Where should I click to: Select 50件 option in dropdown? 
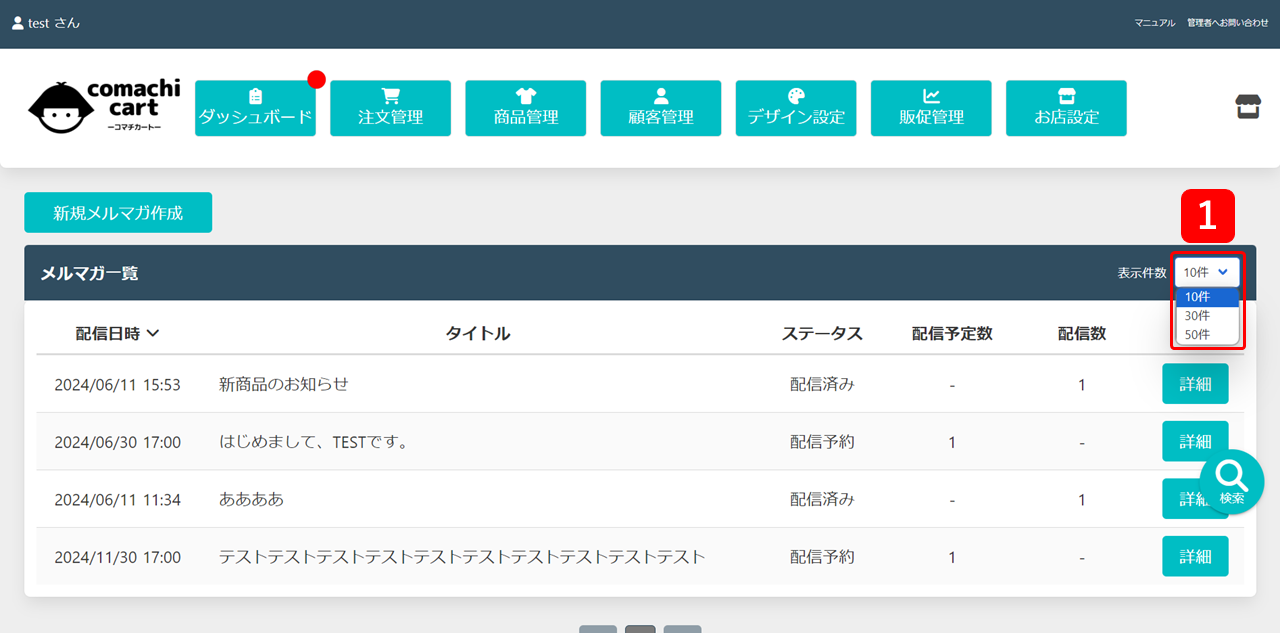pos(1207,335)
